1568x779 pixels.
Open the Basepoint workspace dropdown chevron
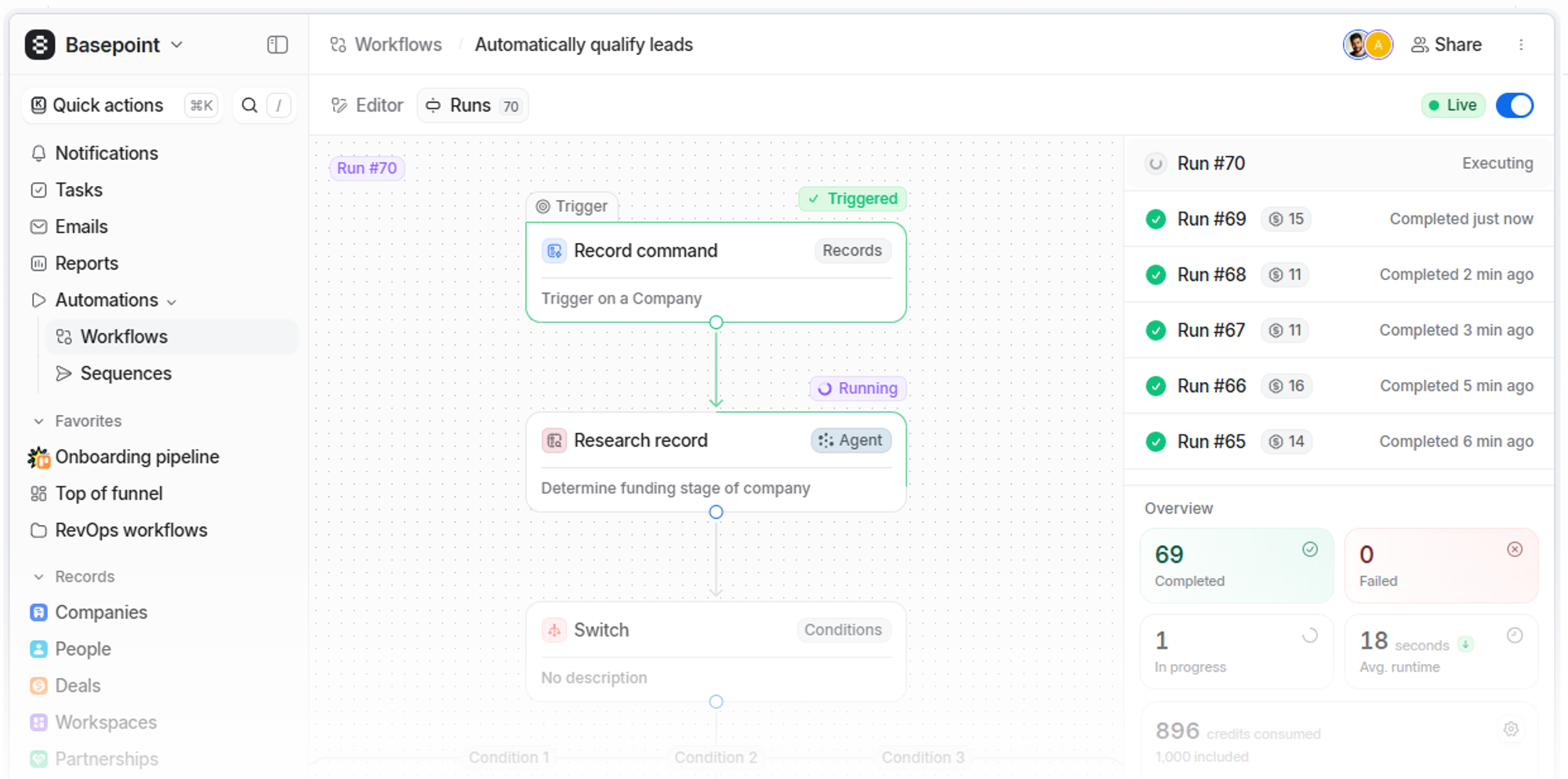177,45
